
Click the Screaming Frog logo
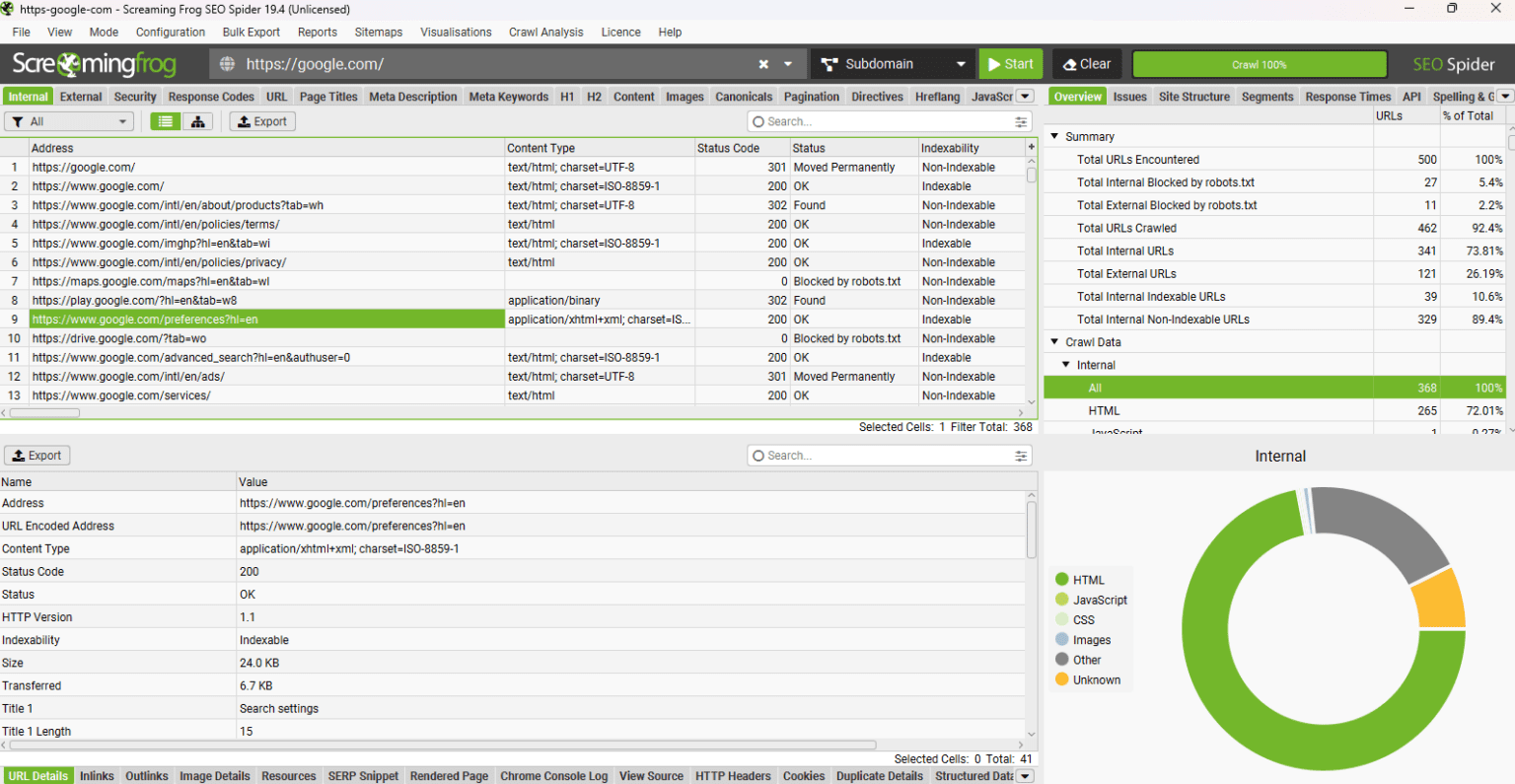[x=94, y=64]
